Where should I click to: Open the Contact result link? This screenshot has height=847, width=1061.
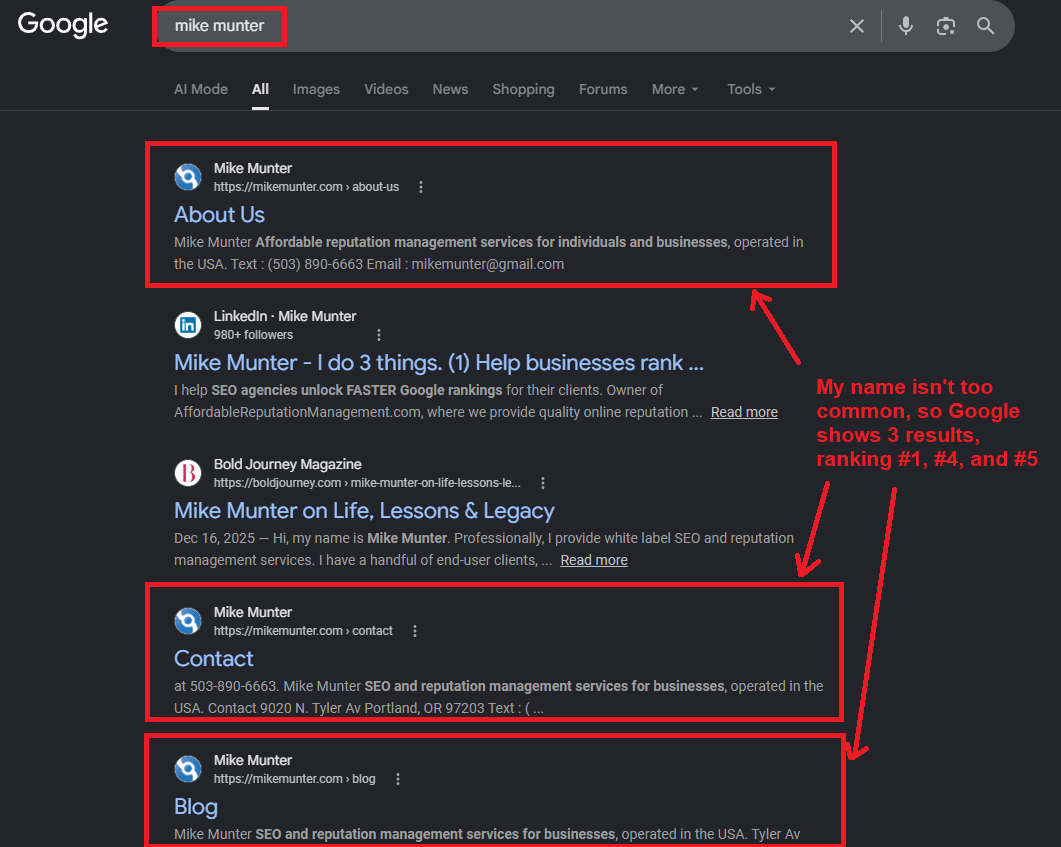pos(214,658)
